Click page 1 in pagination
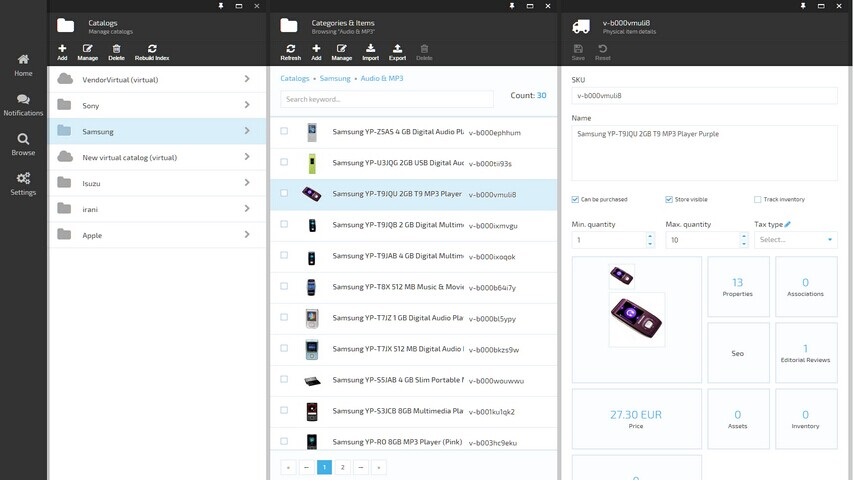This screenshot has width=853, height=481. coord(324,467)
